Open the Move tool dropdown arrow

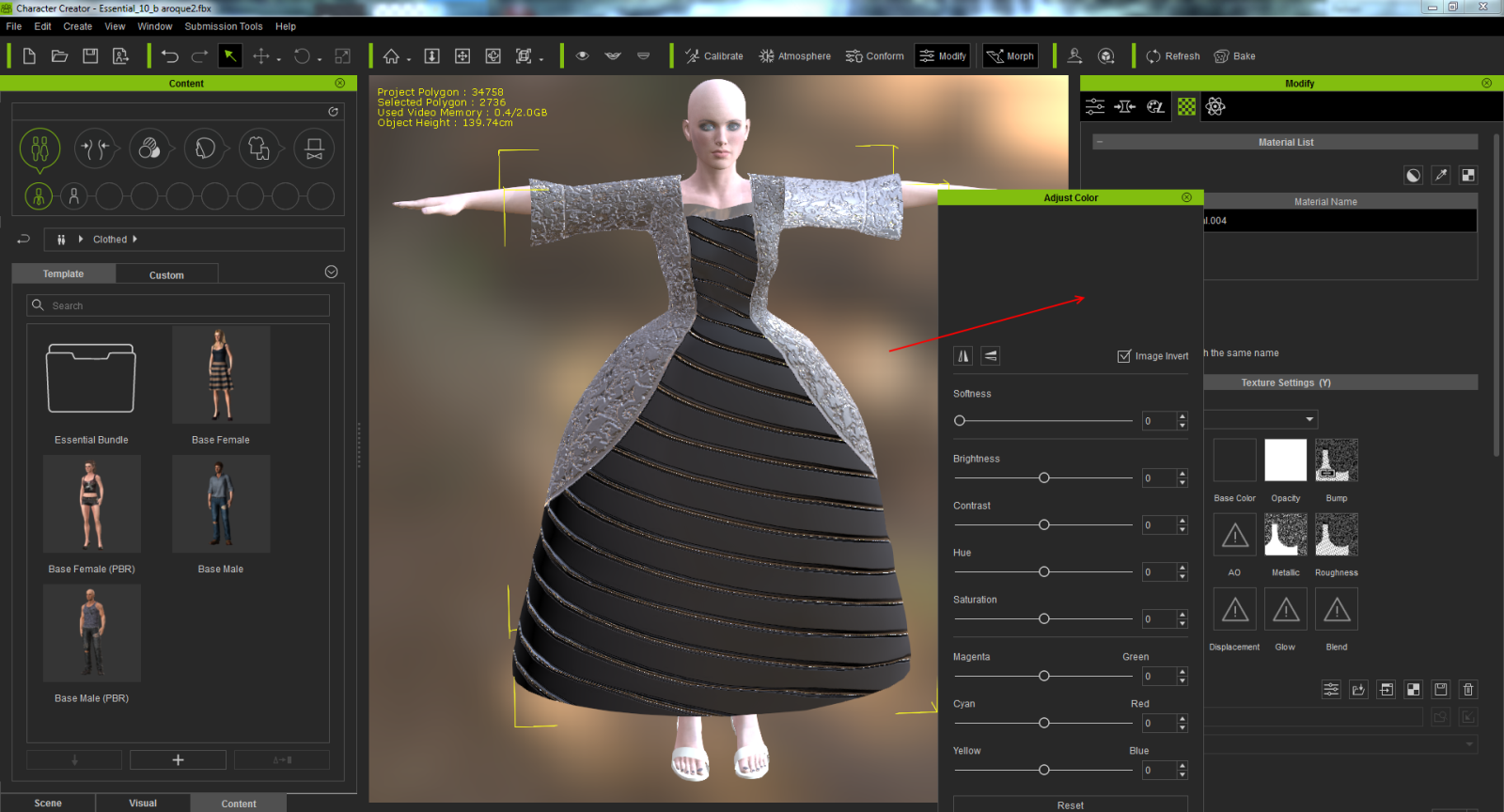point(279,59)
